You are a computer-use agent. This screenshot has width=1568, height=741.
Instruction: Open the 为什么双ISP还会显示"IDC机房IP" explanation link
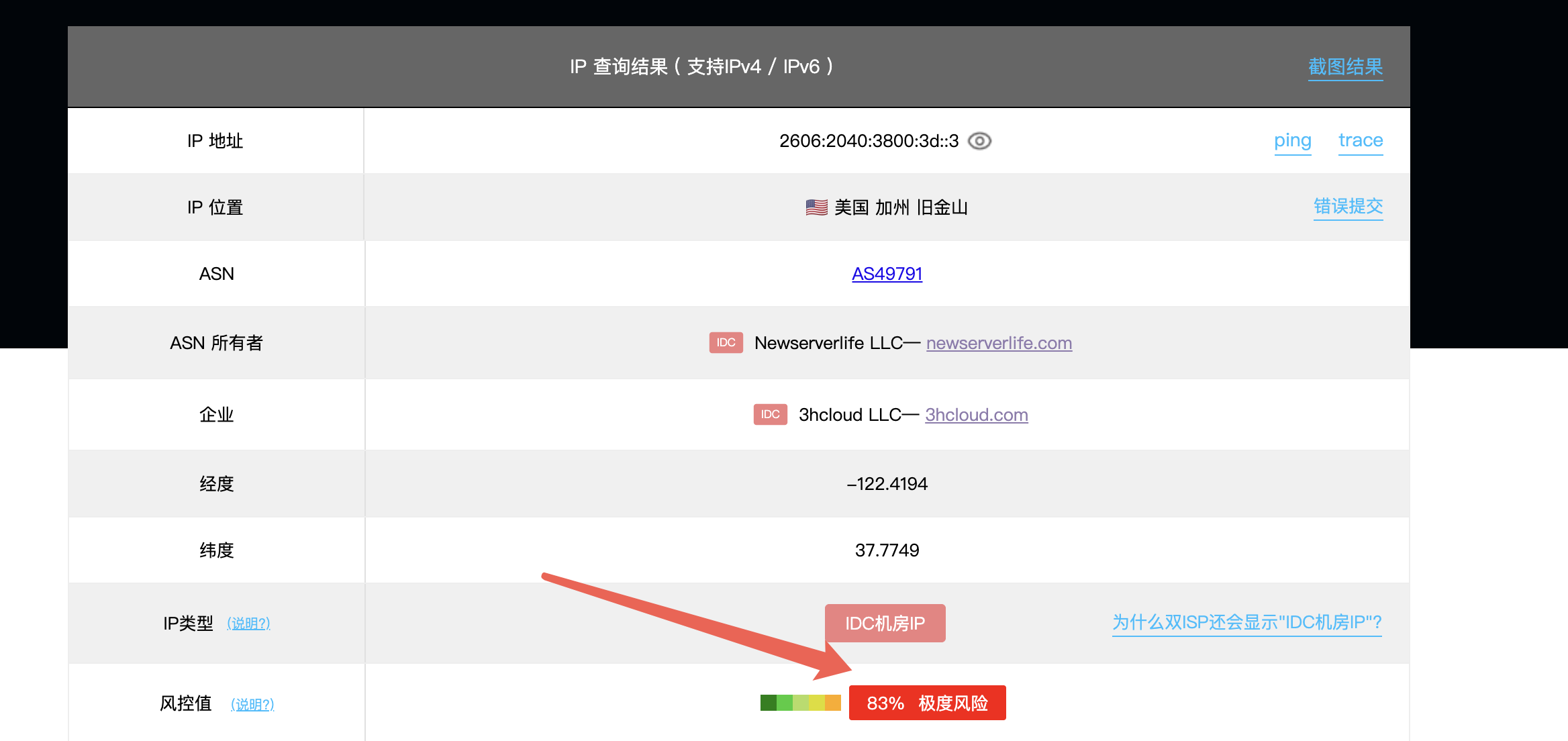click(x=1246, y=622)
